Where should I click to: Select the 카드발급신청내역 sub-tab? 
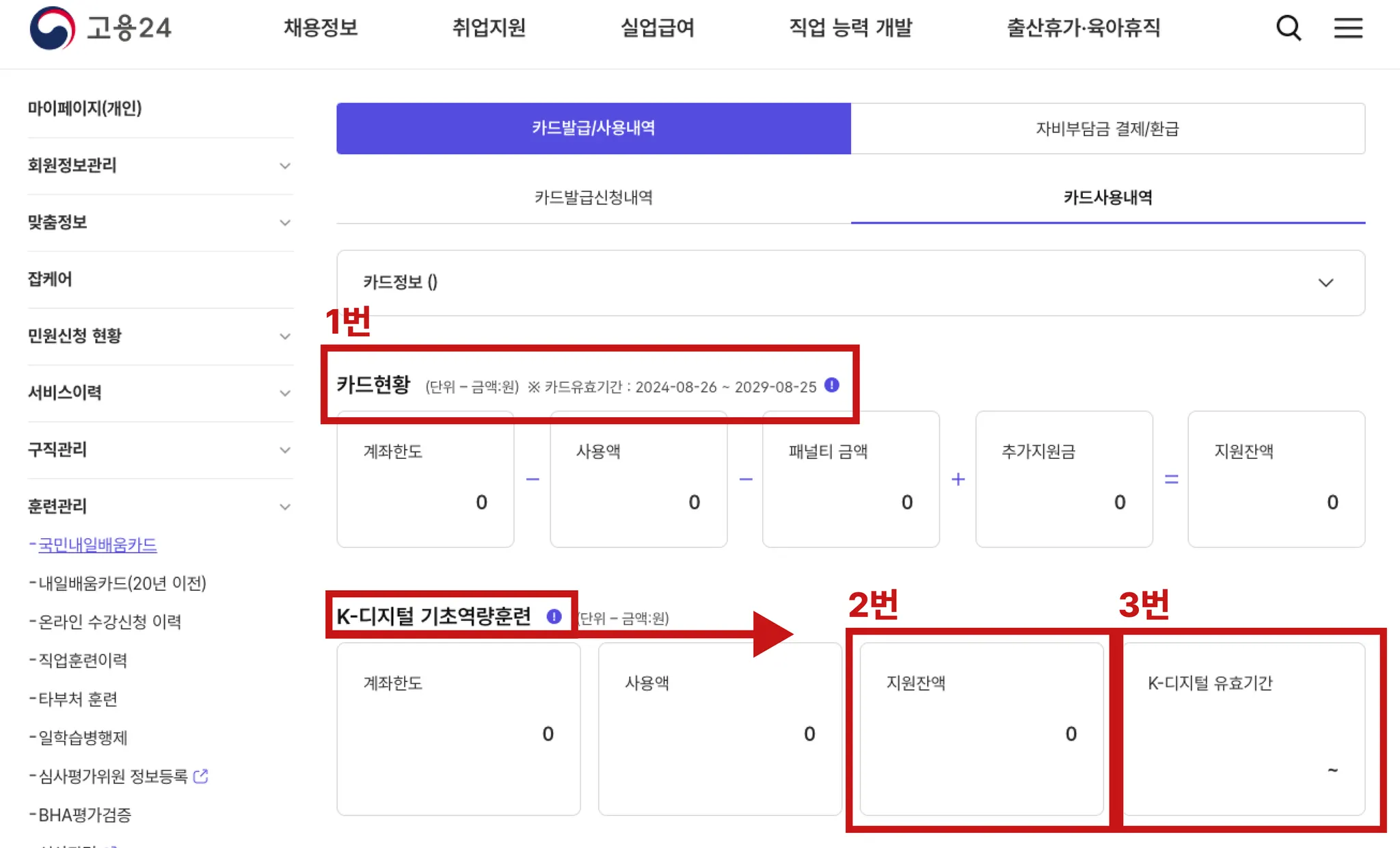click(593, 198)
